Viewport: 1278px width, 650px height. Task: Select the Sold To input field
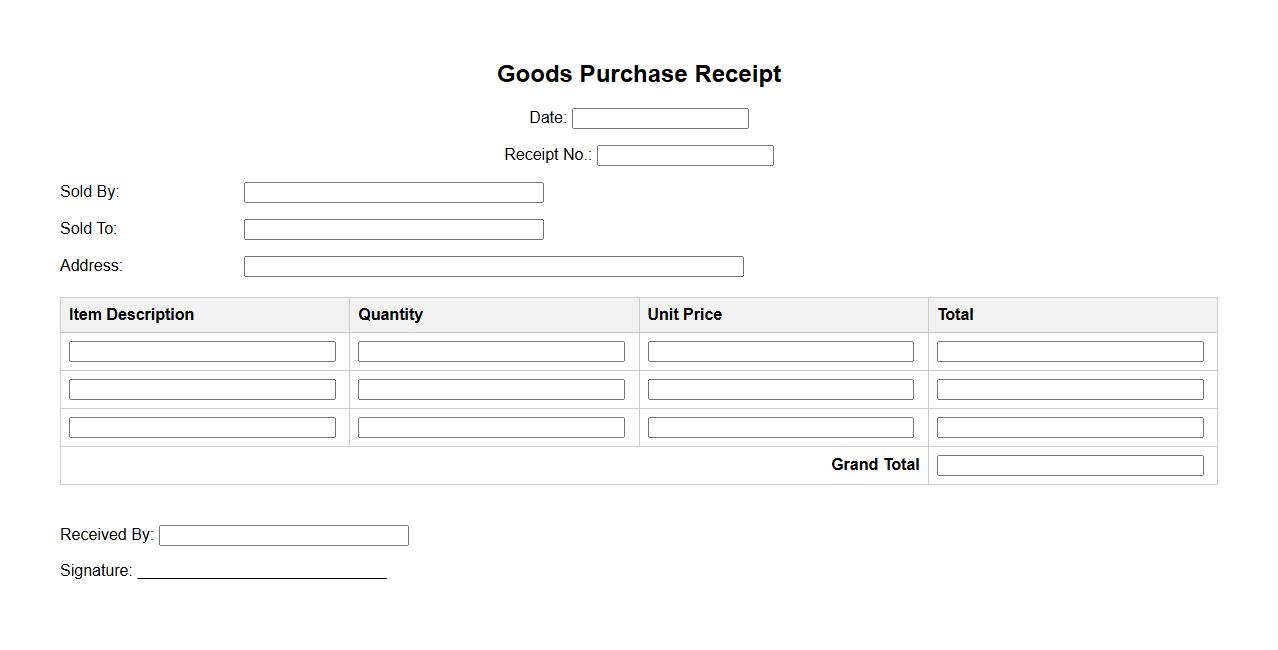pyautogui.click(x=393, y=230)
